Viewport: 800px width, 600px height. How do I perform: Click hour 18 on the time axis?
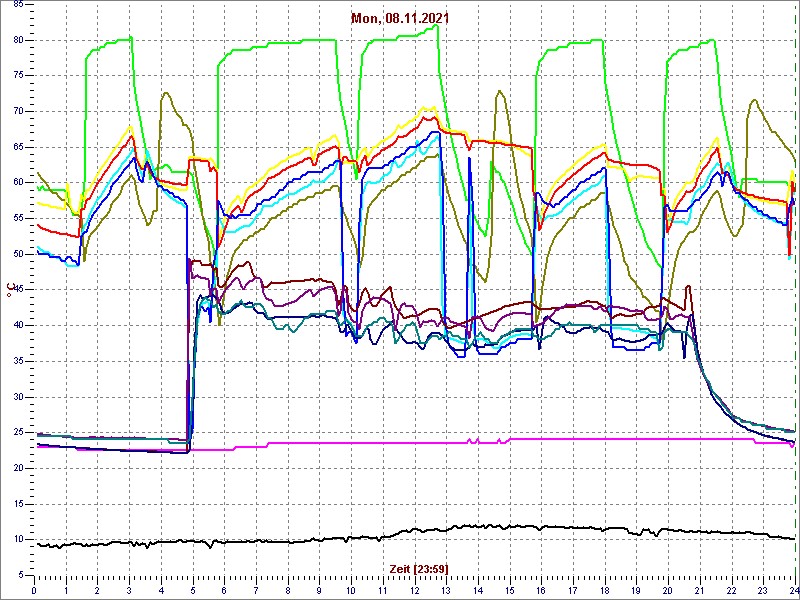point(605,590)
